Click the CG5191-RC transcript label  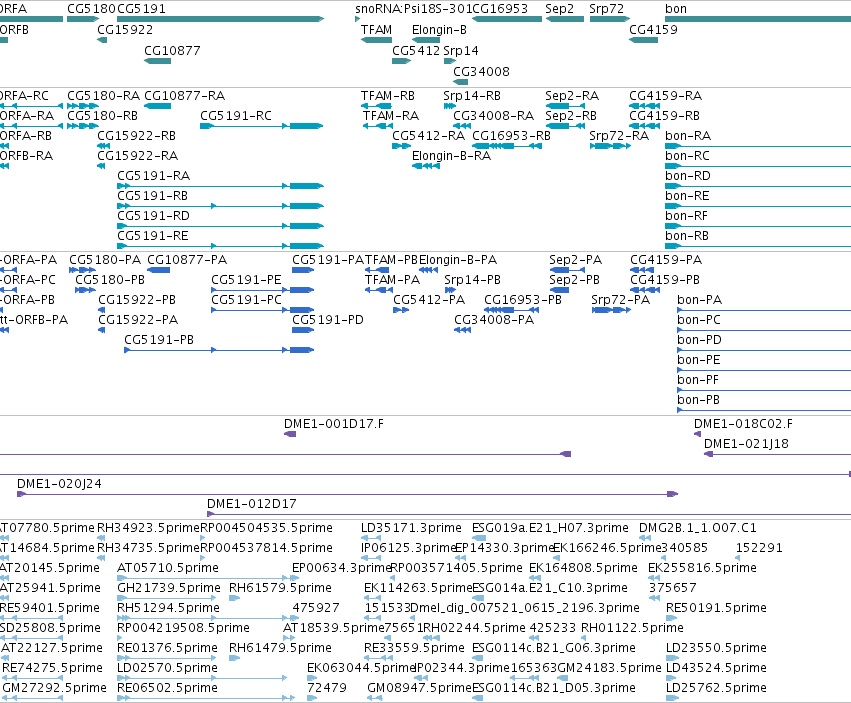[236, 116]
